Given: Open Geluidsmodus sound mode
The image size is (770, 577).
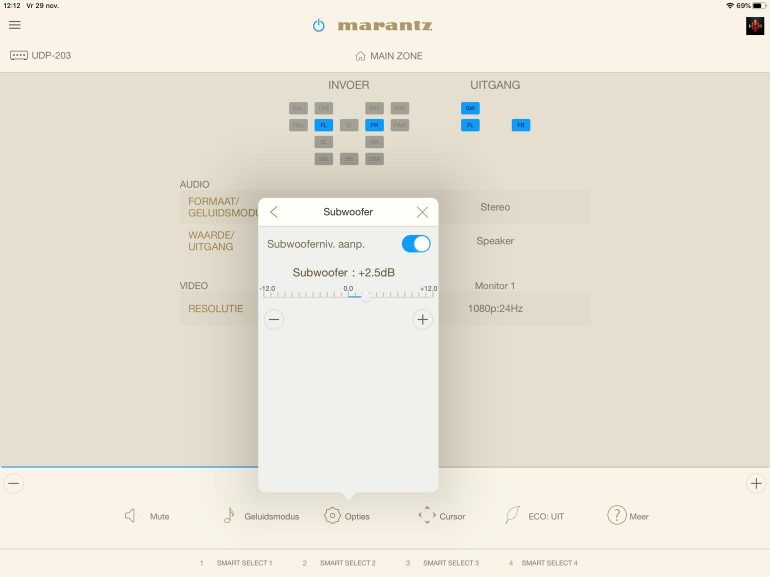Looking at the screenshot, I should pos(230,515).
